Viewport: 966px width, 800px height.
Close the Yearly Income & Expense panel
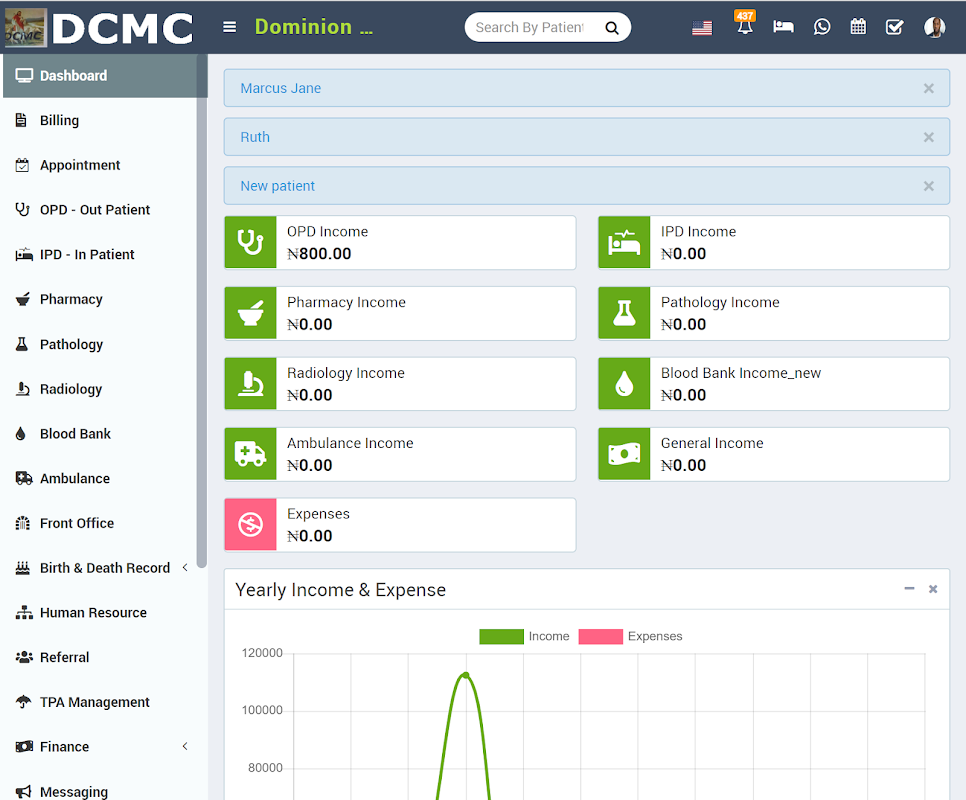(x=933, y=589)
